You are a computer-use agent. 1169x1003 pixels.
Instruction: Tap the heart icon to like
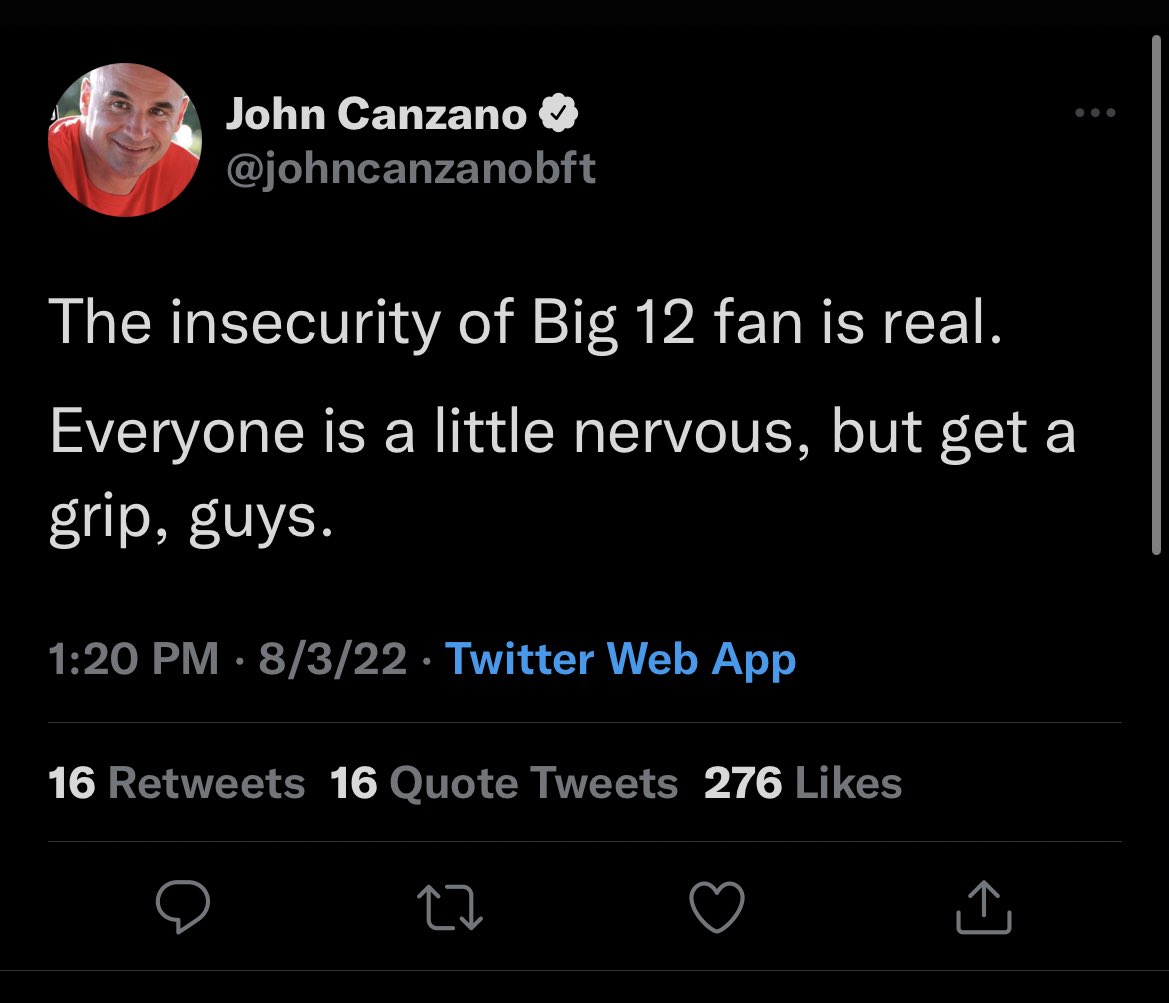click(x=718, y=908)
